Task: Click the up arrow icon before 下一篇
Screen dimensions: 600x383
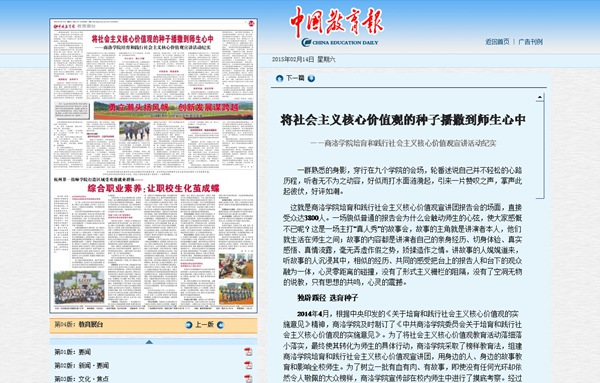Action: click(279, 78)
